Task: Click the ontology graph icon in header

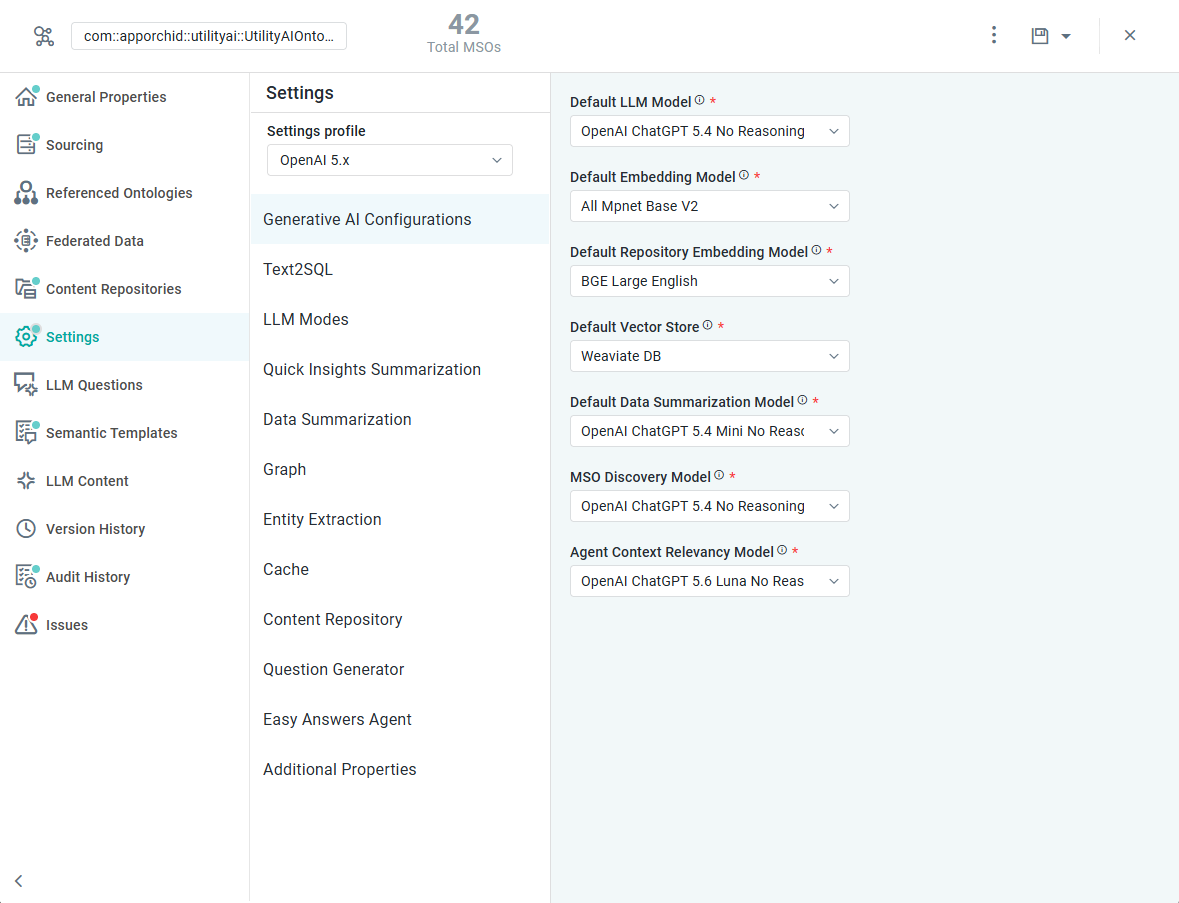Action: (44, 36)
